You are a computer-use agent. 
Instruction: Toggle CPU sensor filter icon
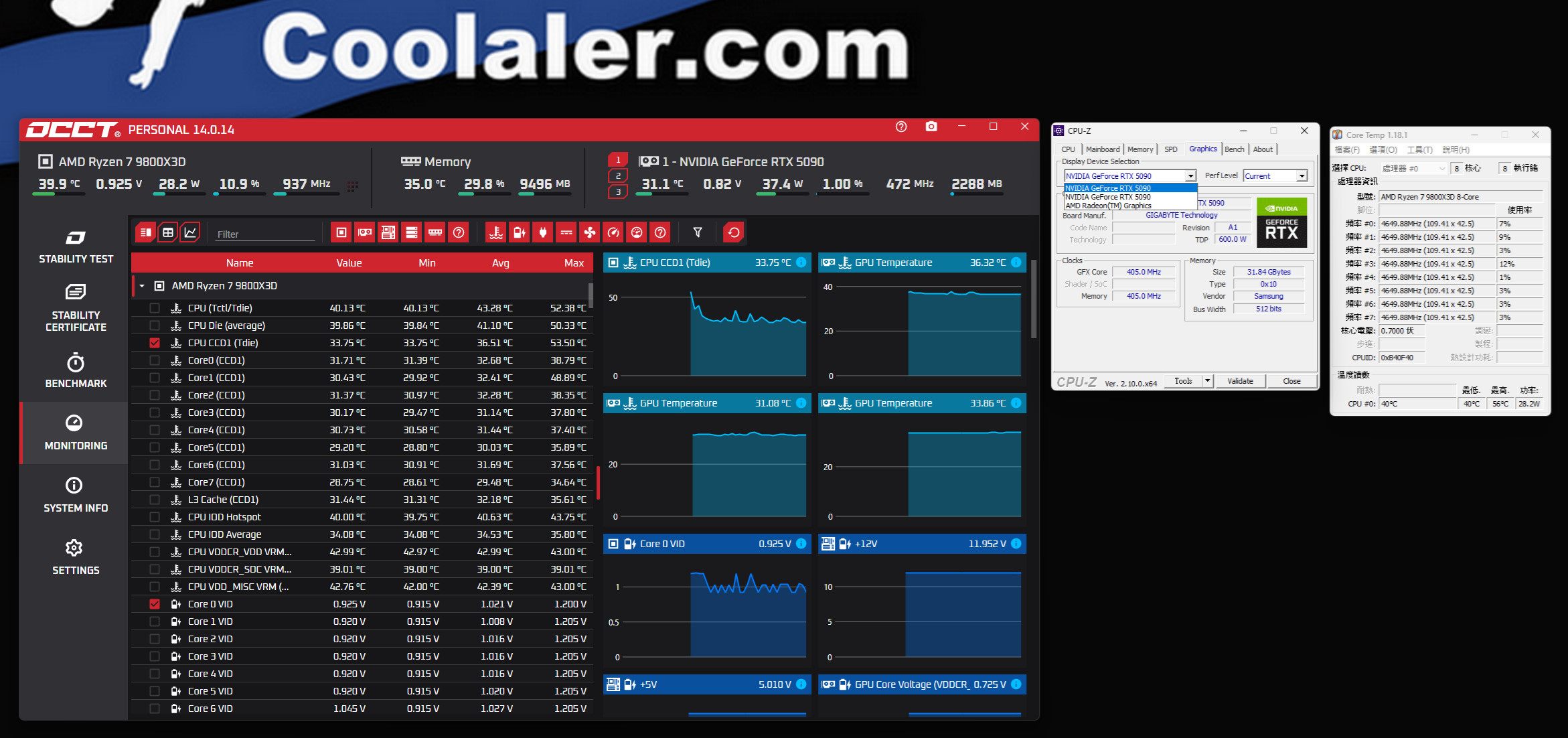click(x=341, y=232)
